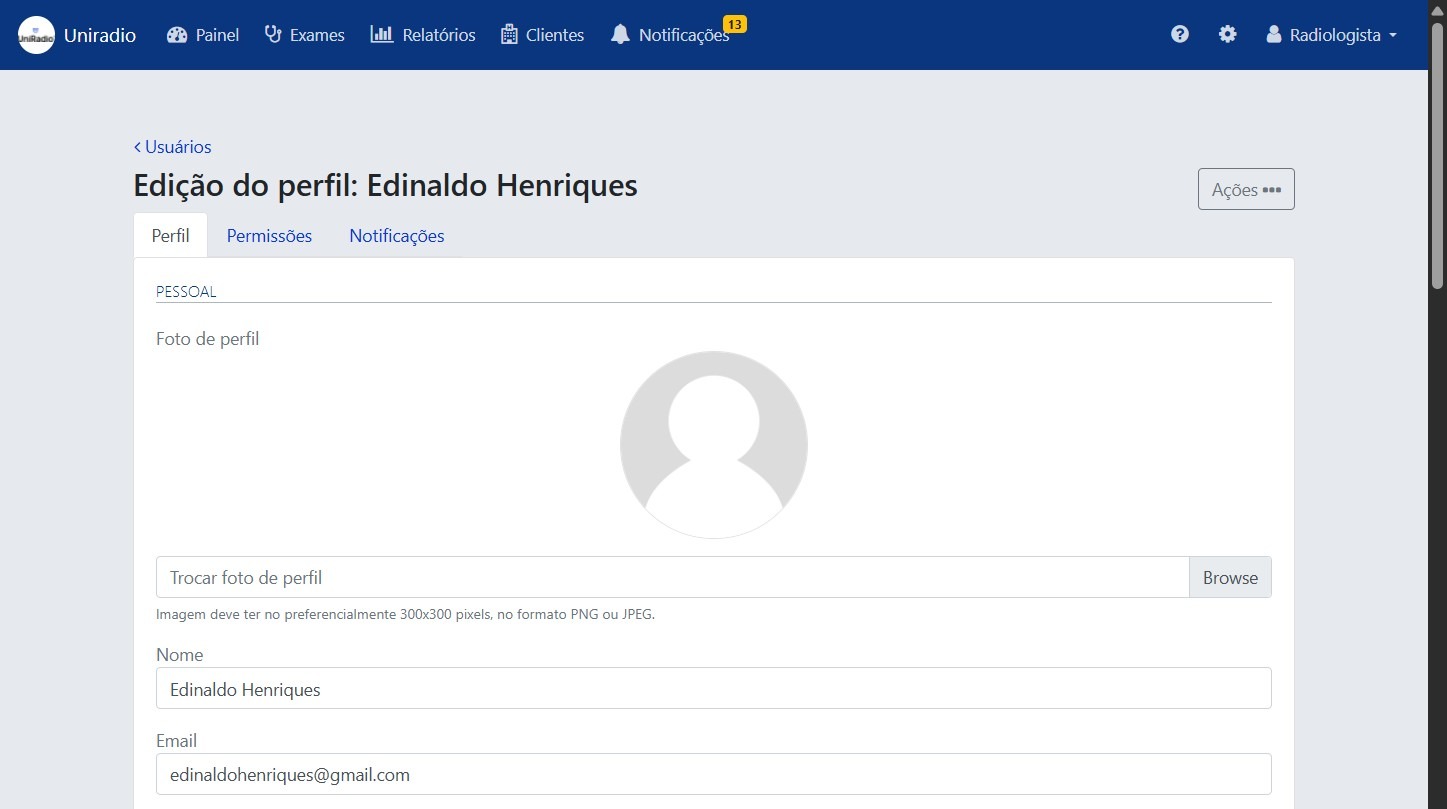1447x809 pixels.
Task: Open the Clientes building icon
Action: pos(508,34)
